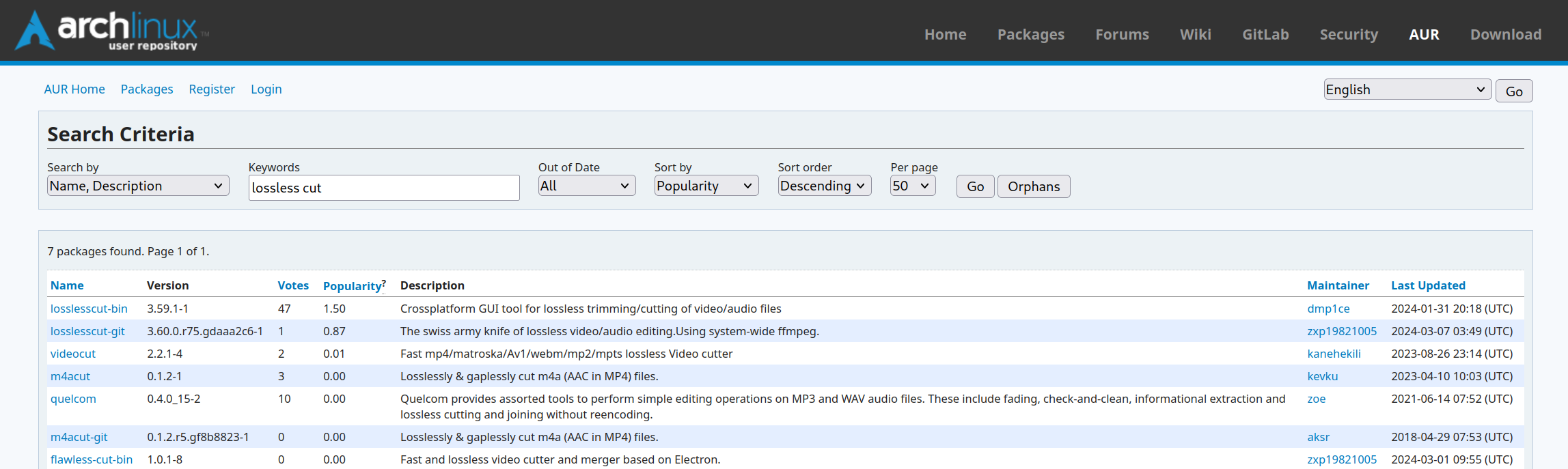Viewport: 1568px width, 469px height.
Task: Click Go button beside language selector
Action: (x=1514, y=91)
